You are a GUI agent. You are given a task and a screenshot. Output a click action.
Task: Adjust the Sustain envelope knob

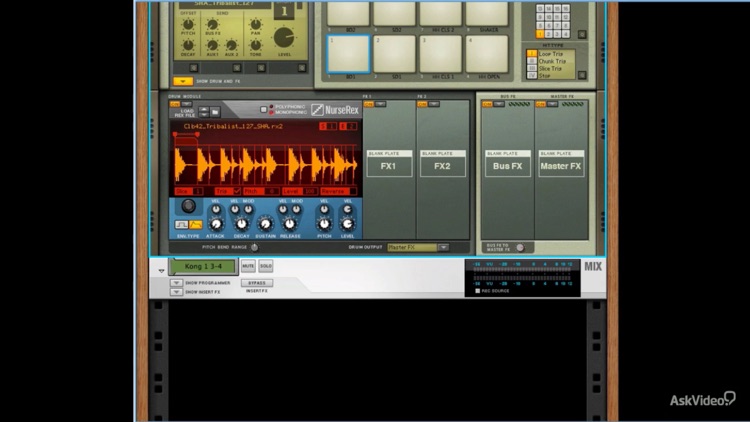click(265, 224)
